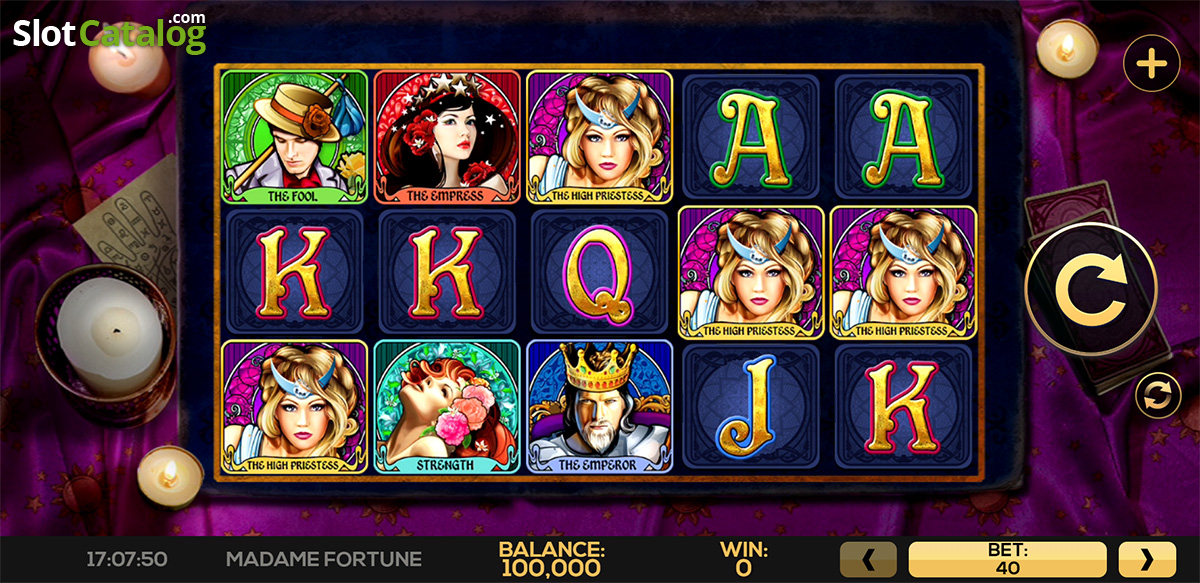Select the Strength tarot symbol
The width and height of the screenshot is (1200, 583).
coord(447,406)
